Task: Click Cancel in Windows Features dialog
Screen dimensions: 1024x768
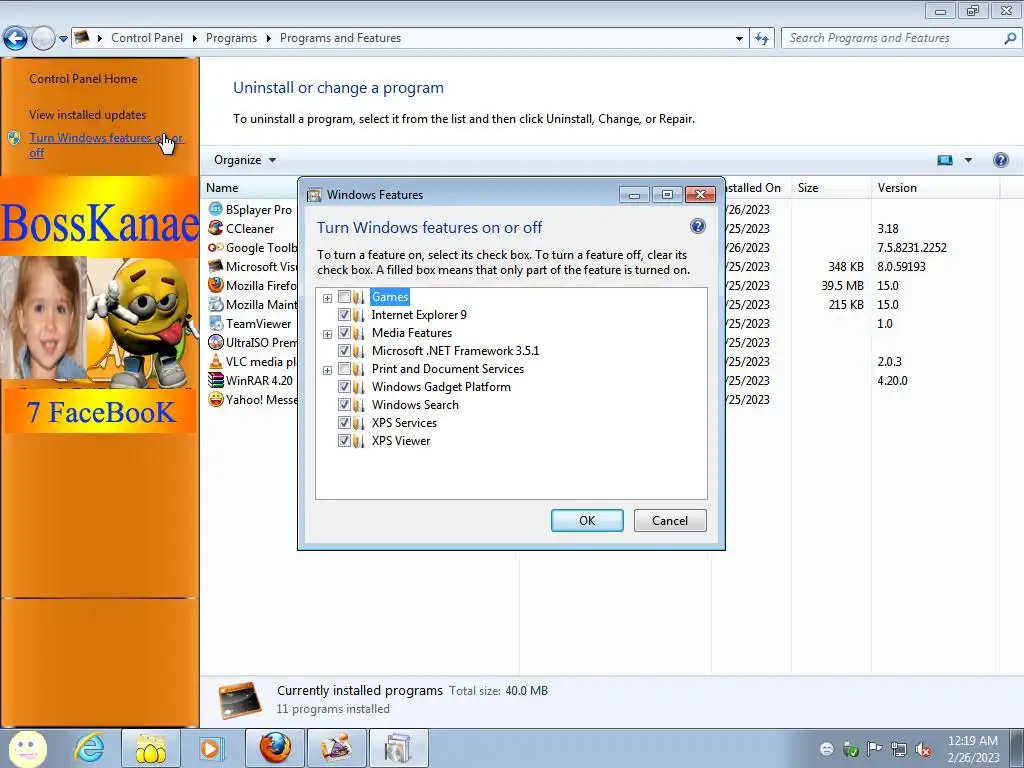Action: pyautogui.click(x=670, y=520)
